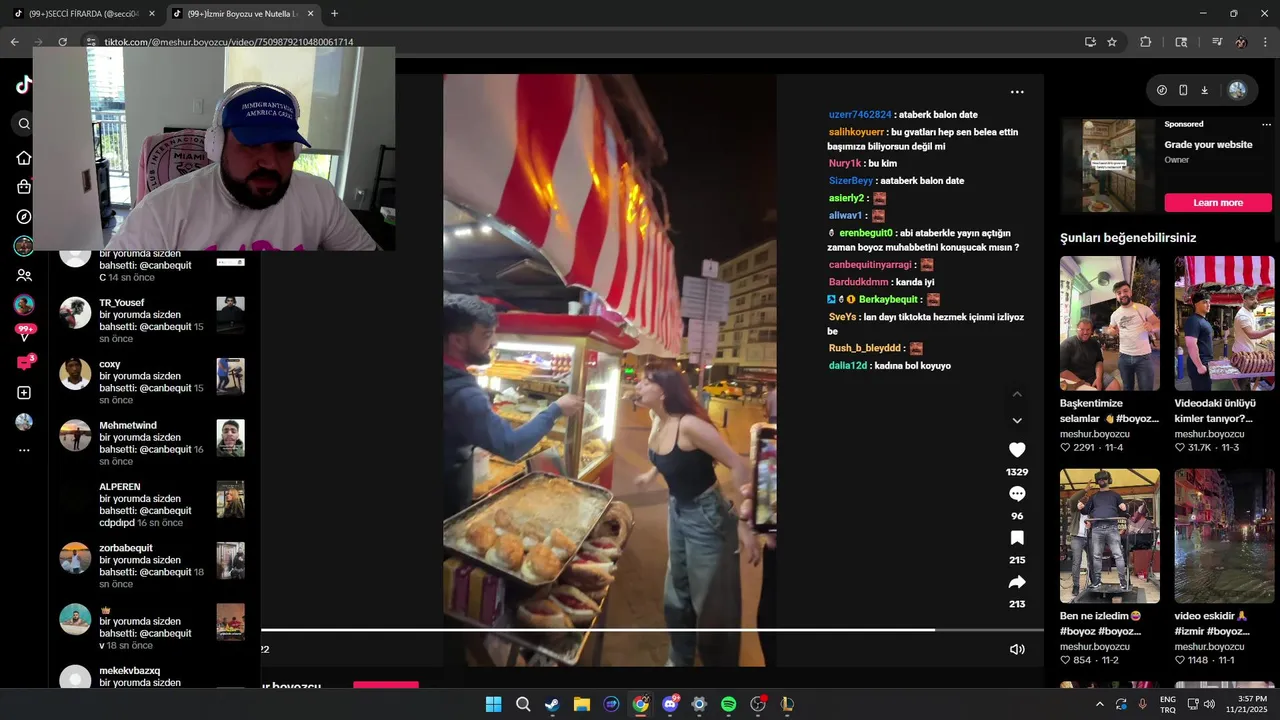Bookmark this page with the star icon
The image size is (1280, 720).
coord(1112,42)
